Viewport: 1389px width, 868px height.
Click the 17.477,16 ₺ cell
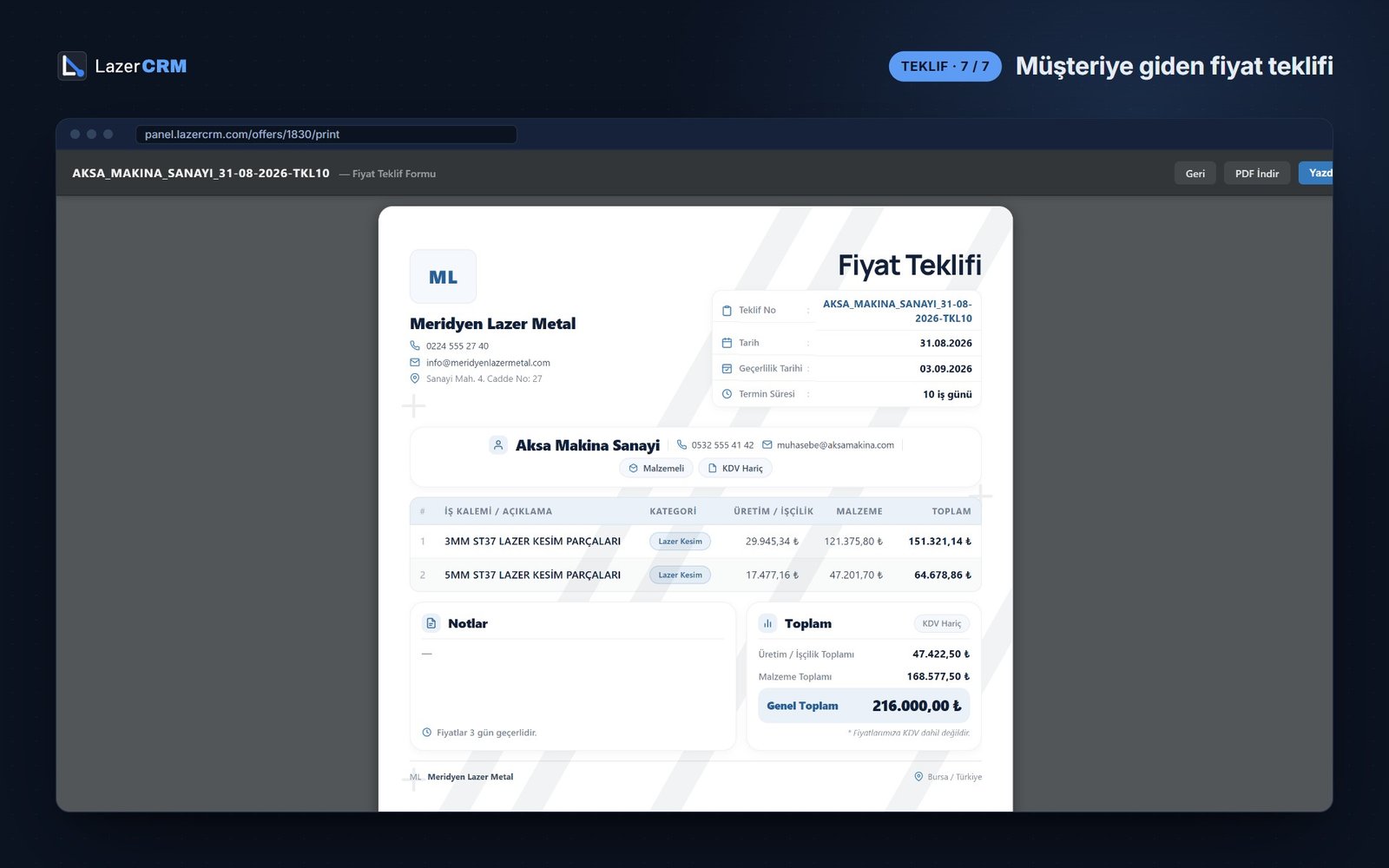pyautogui.click(x=772, y=575)
